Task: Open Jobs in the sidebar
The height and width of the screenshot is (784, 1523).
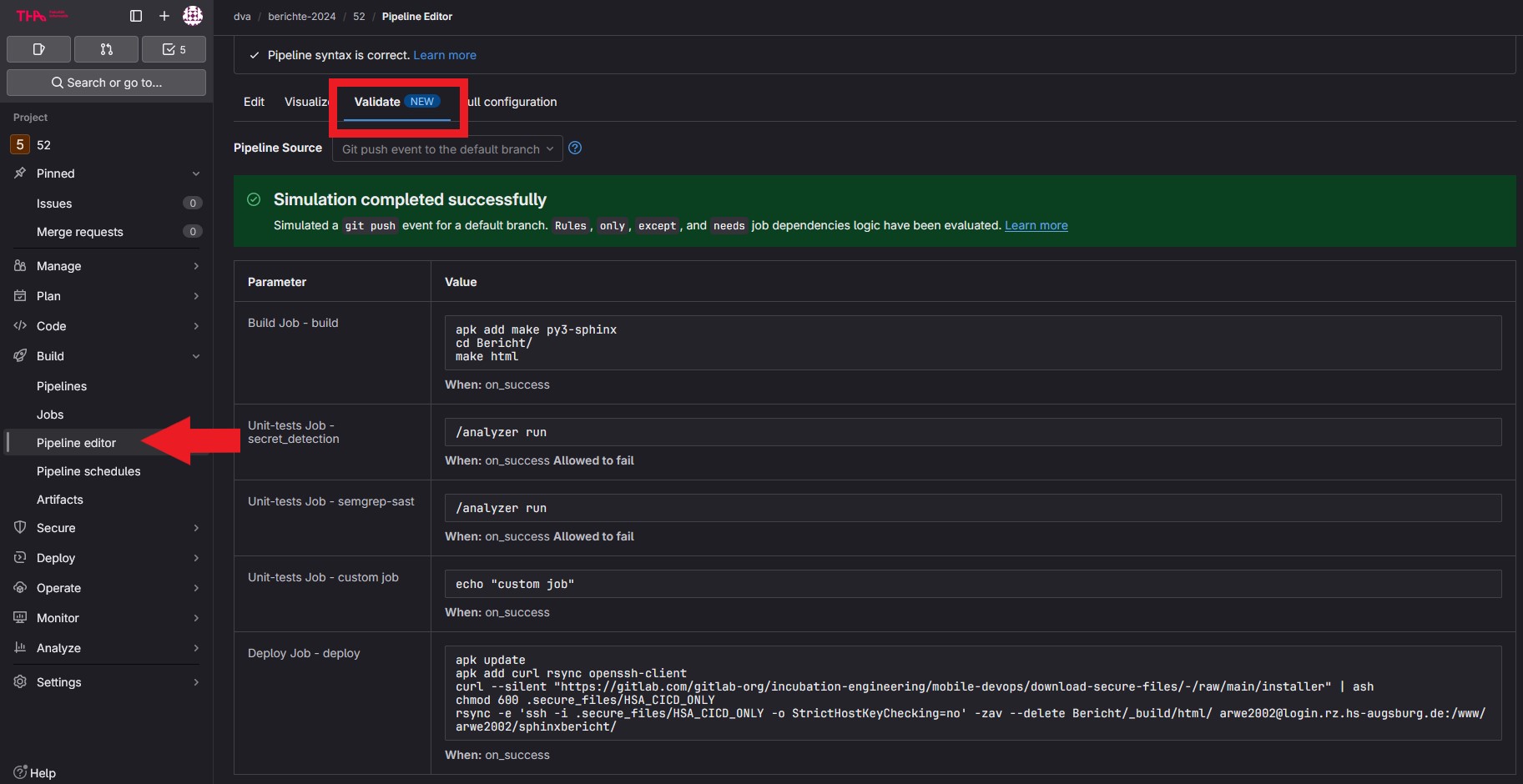Action: [107, 415]
